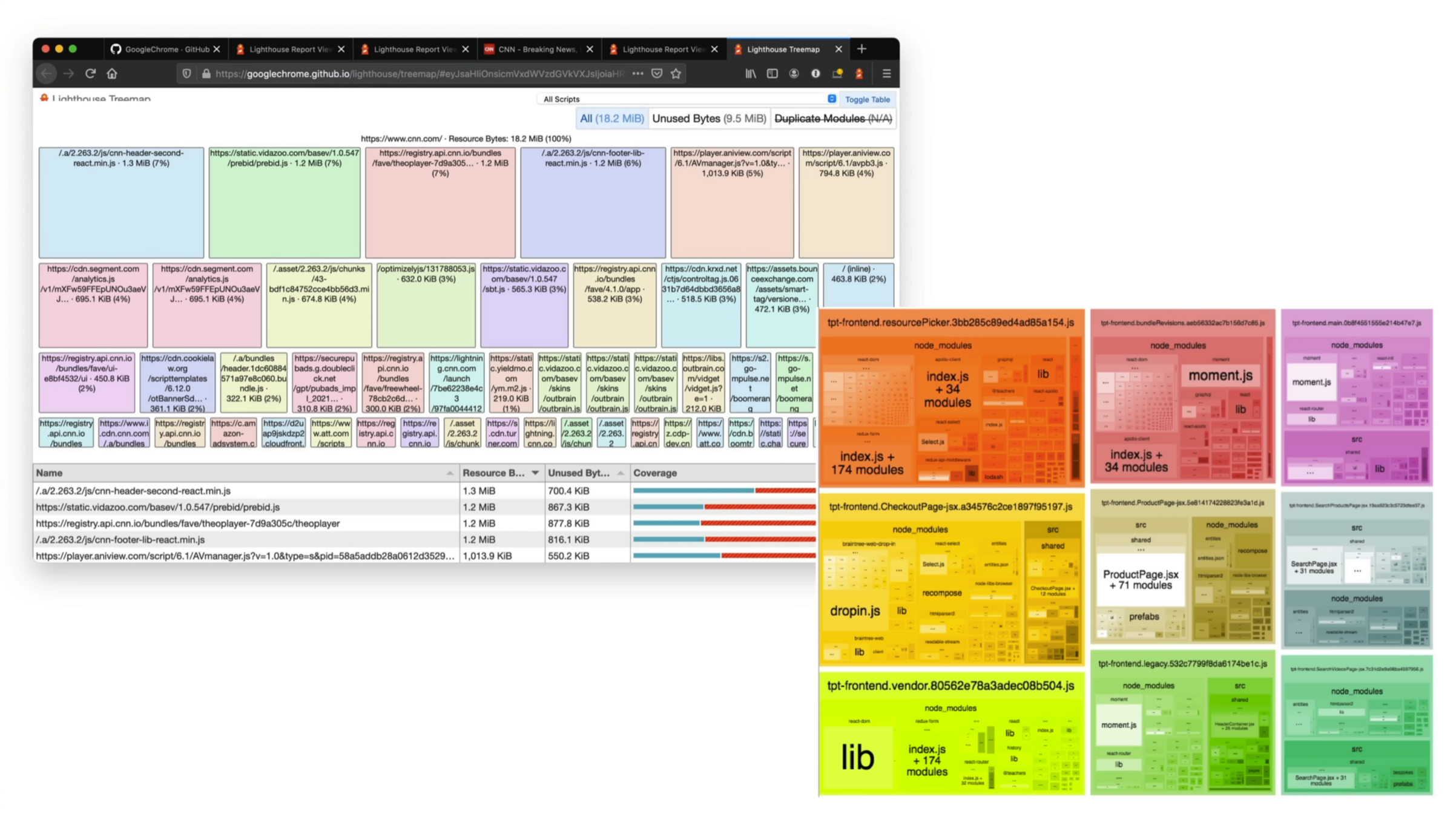Open the page actions three-dots menu
The image size is (1456, 817).
tap(637, 73)
